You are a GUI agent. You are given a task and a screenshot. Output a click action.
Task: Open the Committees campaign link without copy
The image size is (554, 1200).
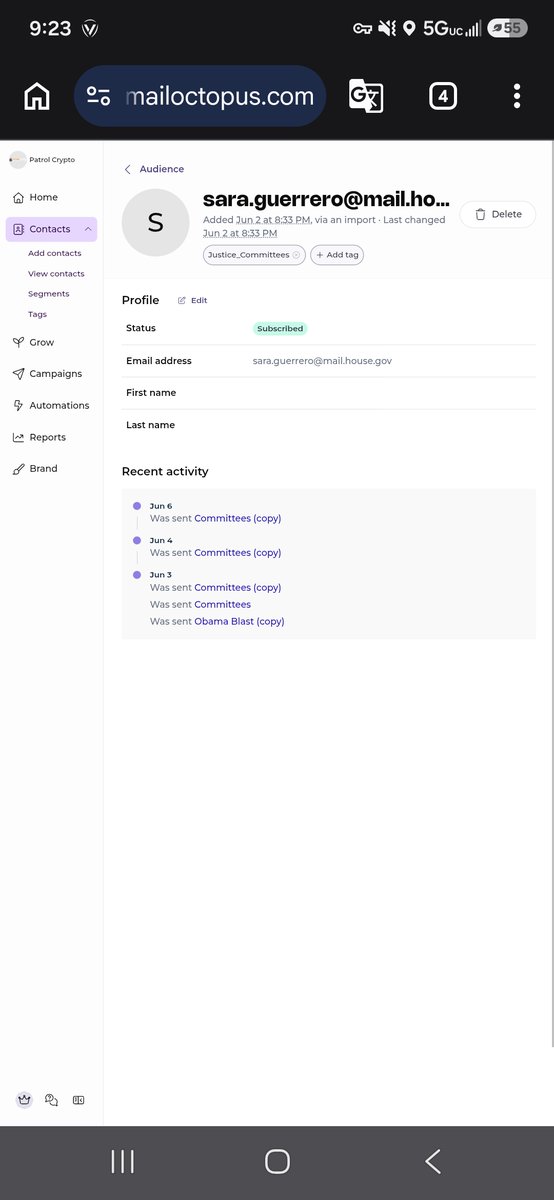click(x=222, y=604)
